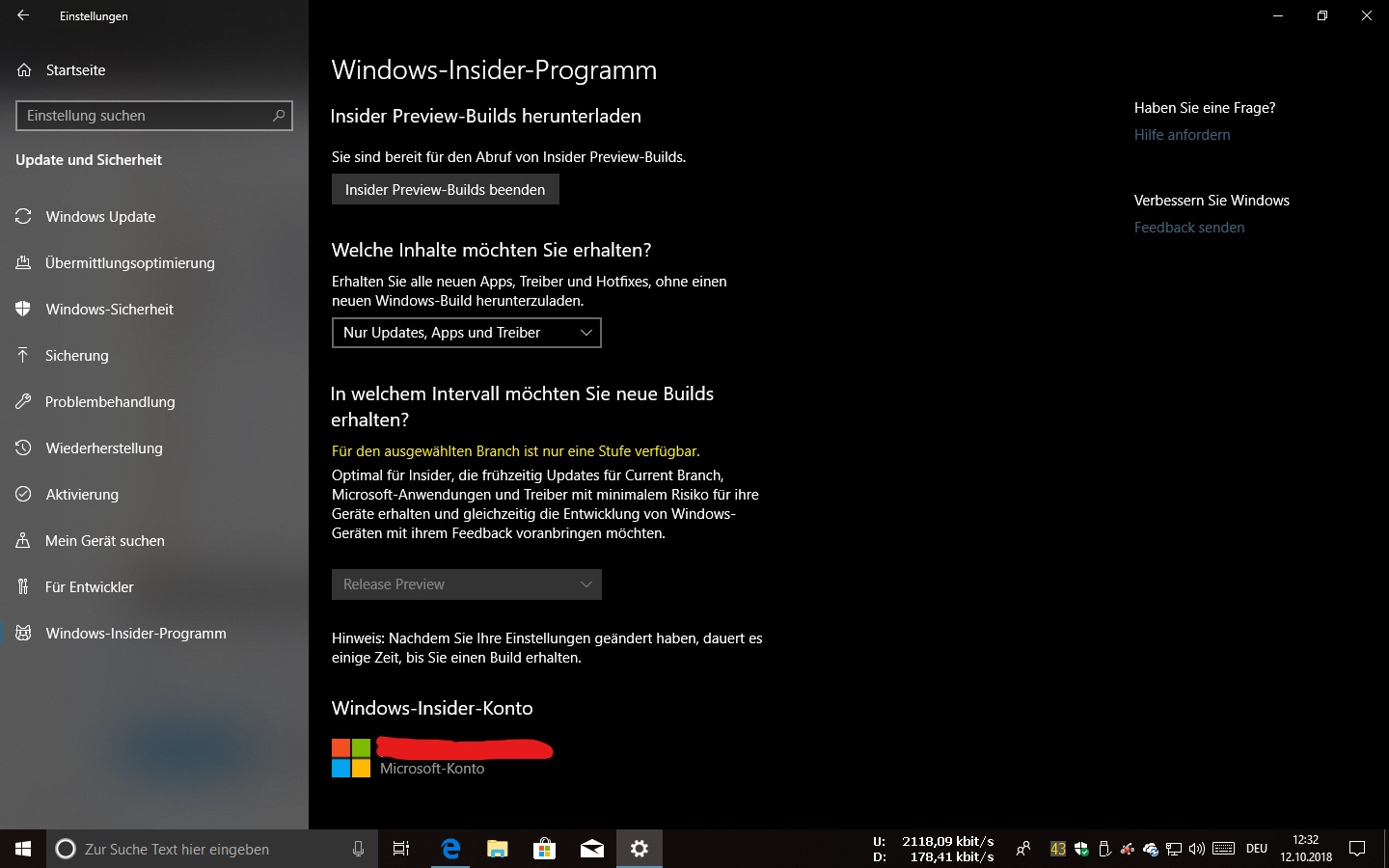Click the Microsoft-Konto label under Insider account
This screenshot has width=1389, height=868.
coord(432,769)
